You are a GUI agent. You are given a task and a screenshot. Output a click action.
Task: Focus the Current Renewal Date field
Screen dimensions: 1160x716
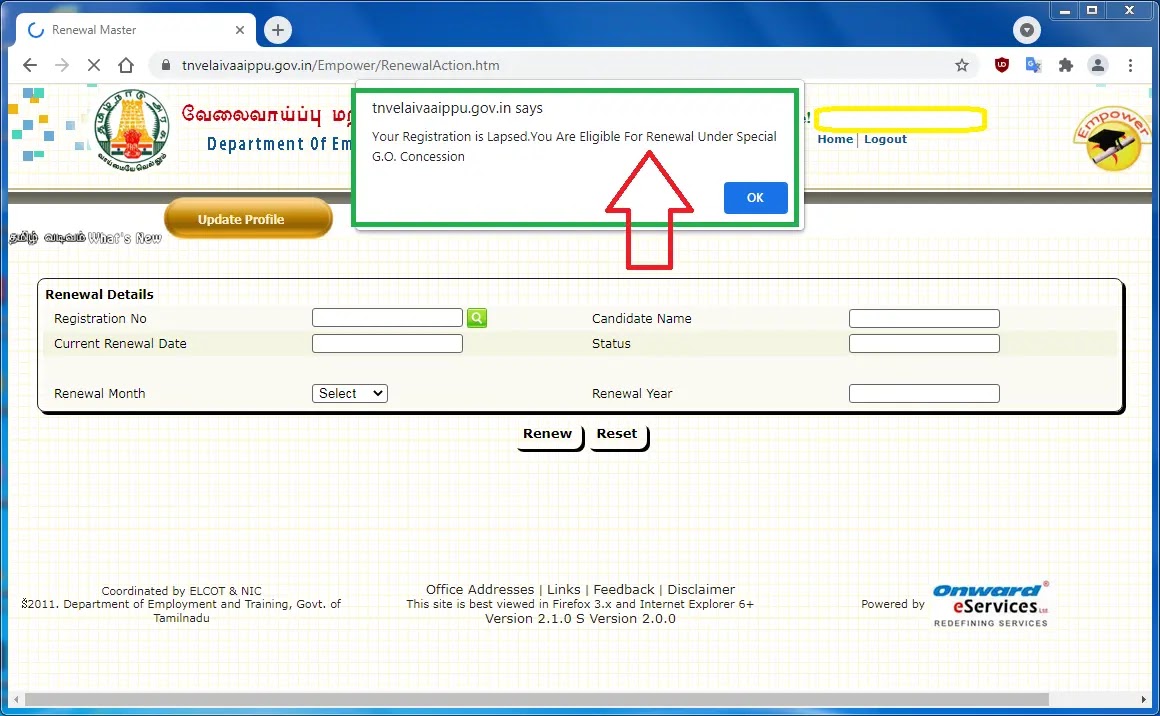click(387, 343)
